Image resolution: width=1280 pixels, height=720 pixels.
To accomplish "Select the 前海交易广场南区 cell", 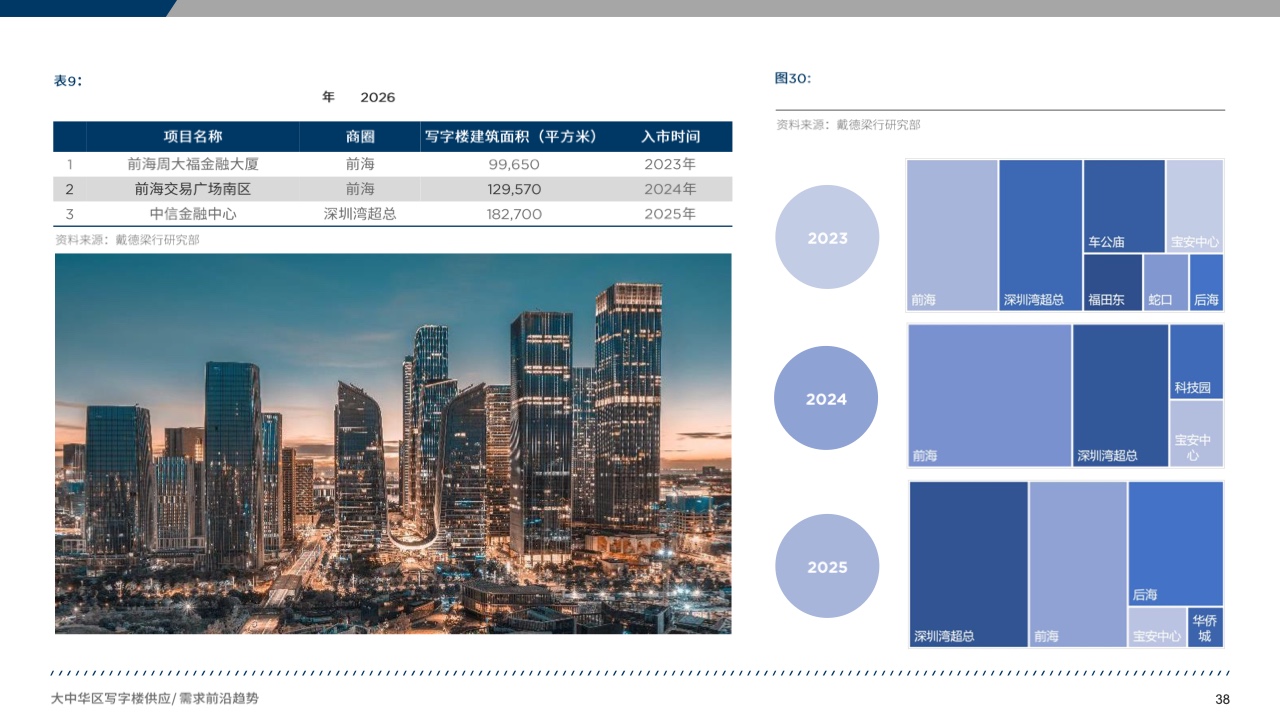I will coord(193,189).
